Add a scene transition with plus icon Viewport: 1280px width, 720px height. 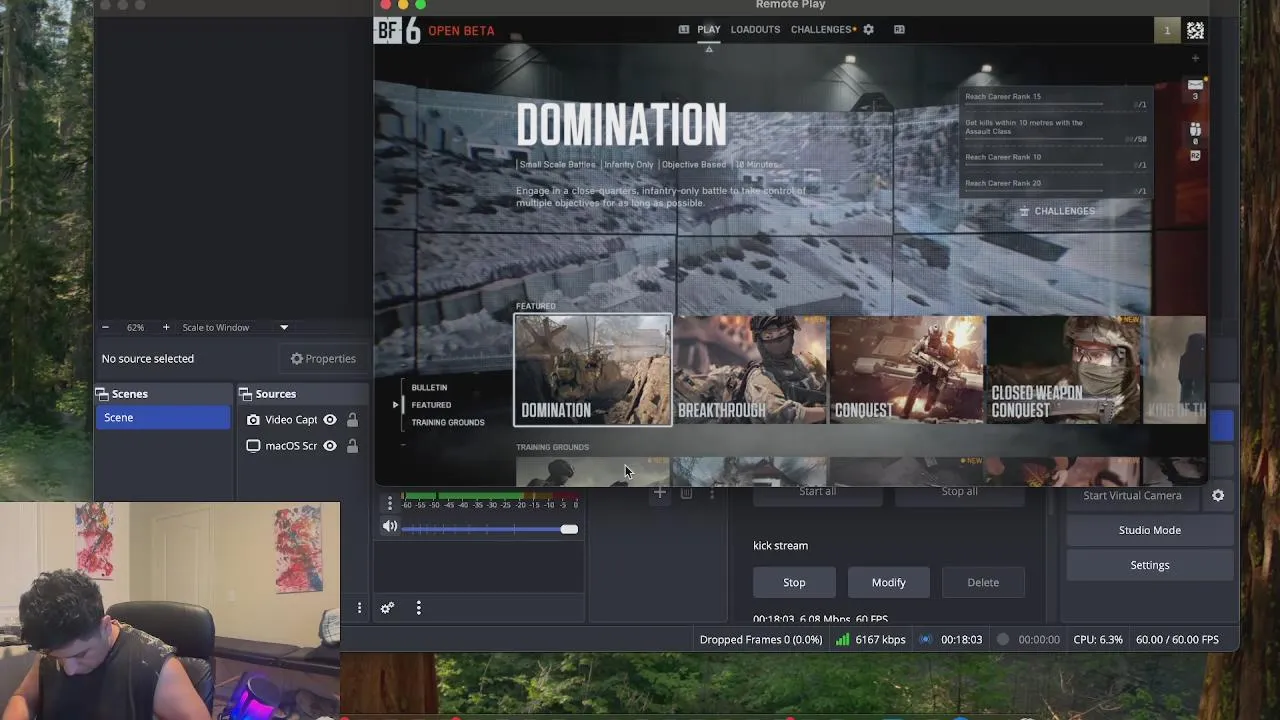[659, 492]
